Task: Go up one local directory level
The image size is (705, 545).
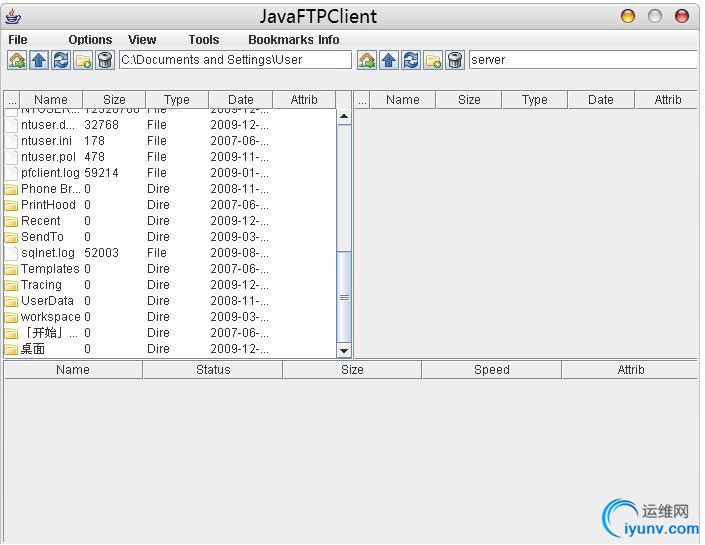Action: coord(39,60)
